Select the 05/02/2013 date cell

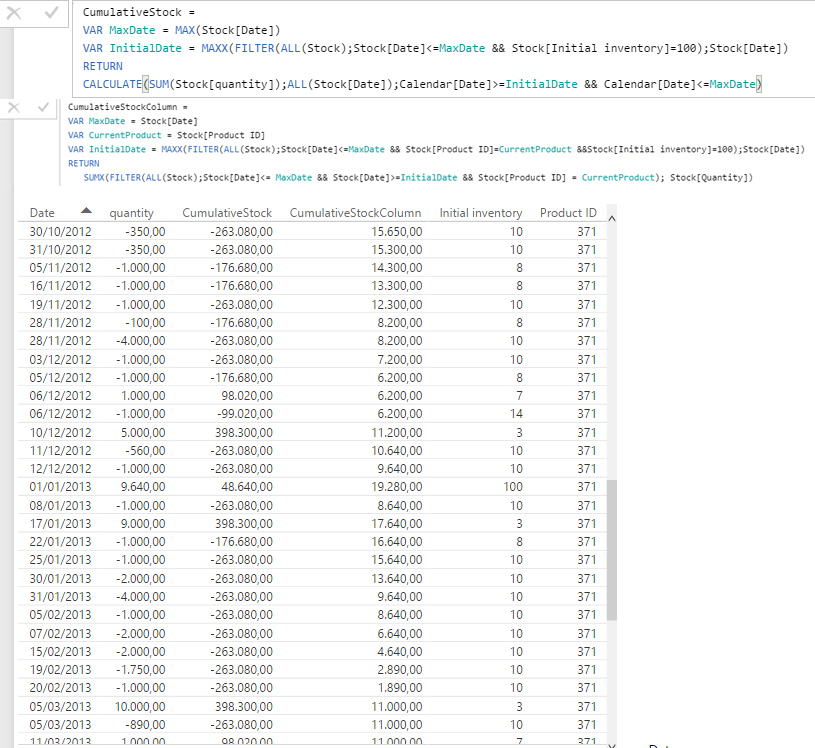pyautogui.click(x=60, y=615)
